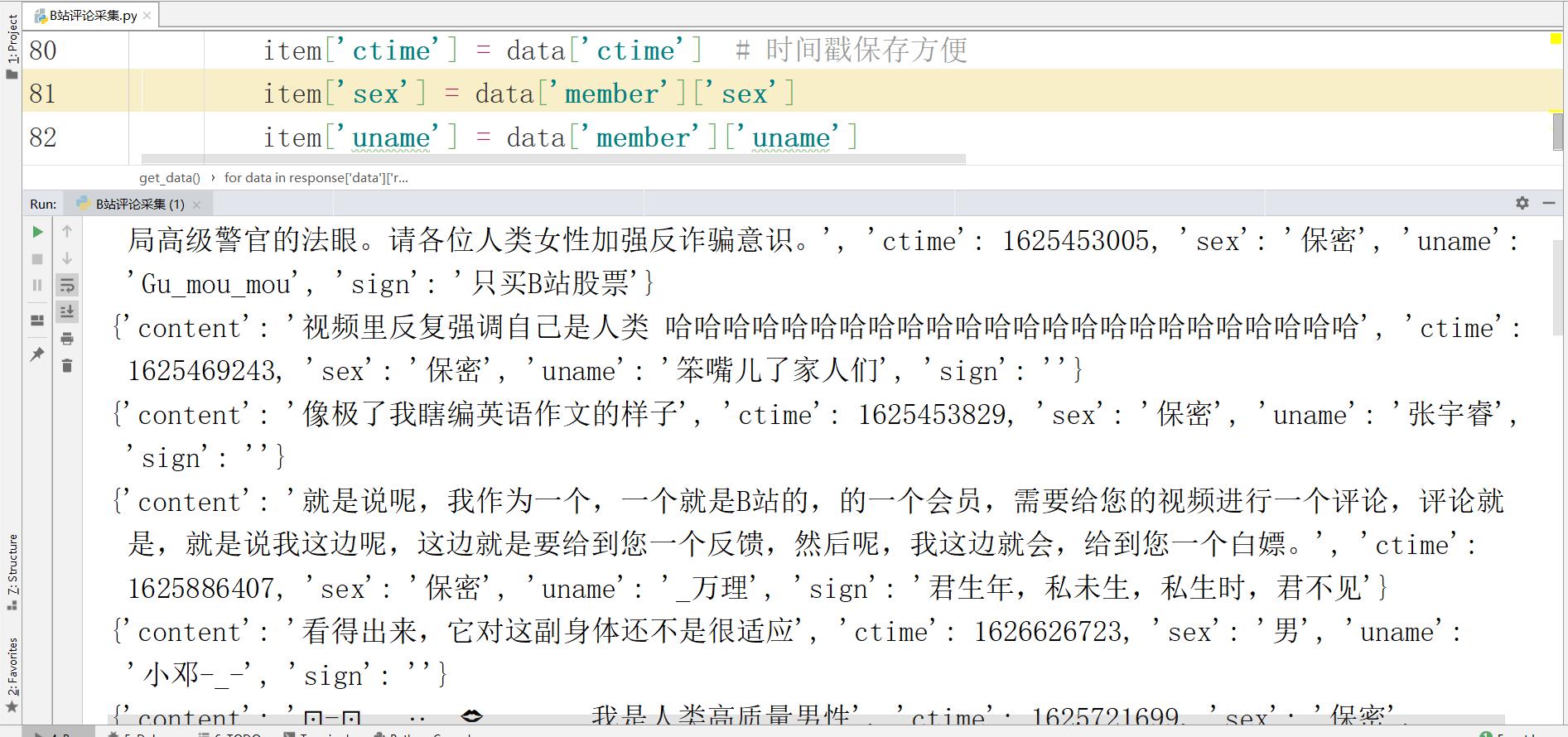
Task: Click sign '君生年，私未生，私生时，君不见'
Action: pyautogui.click(x=1143, y=589)
